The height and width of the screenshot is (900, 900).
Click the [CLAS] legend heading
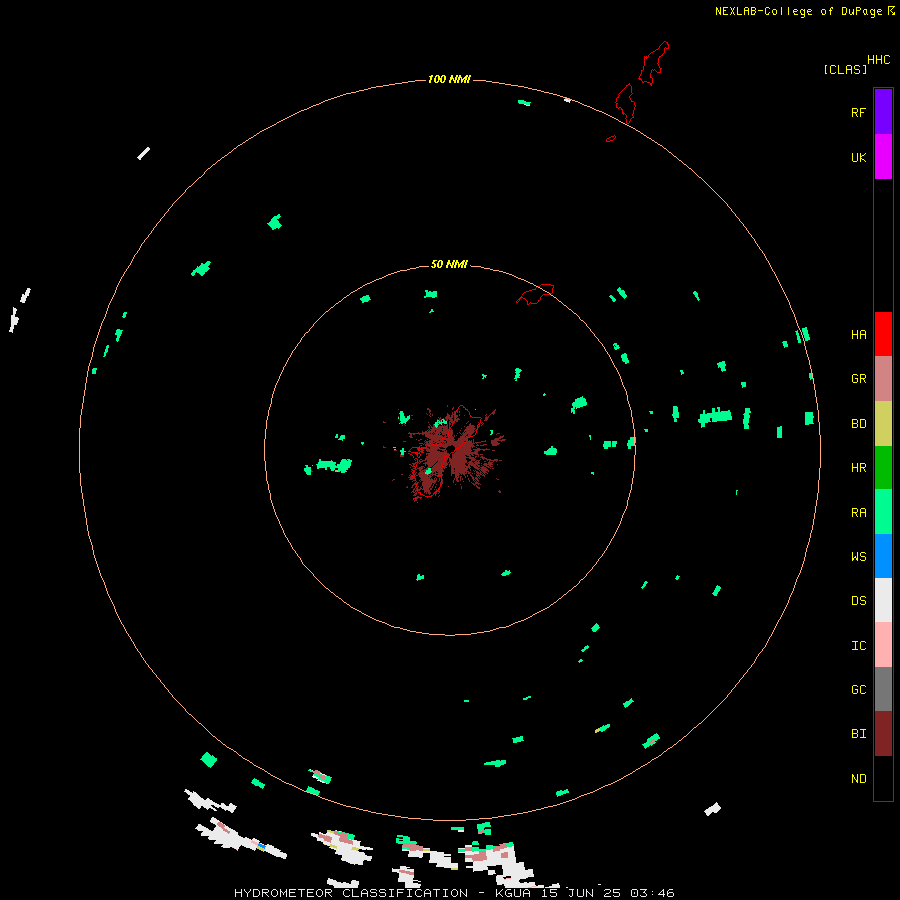point(845,69)
